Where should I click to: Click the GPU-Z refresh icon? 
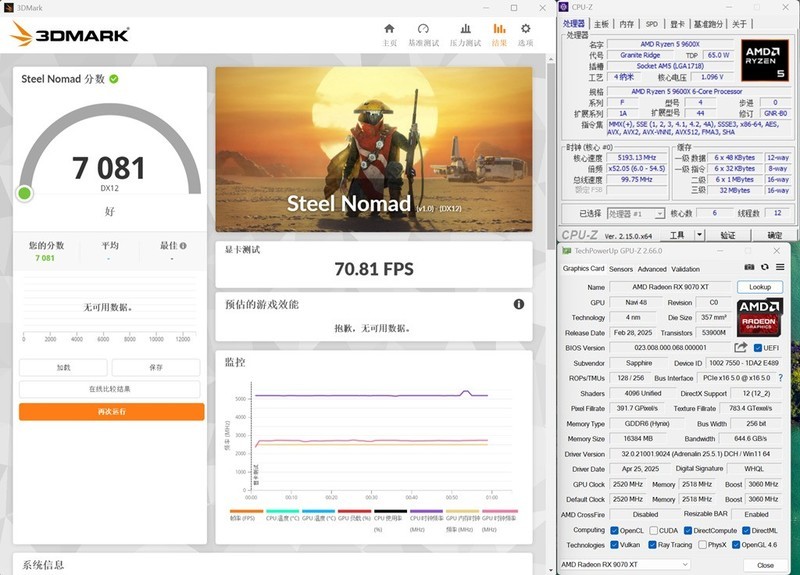coord(764,267)
